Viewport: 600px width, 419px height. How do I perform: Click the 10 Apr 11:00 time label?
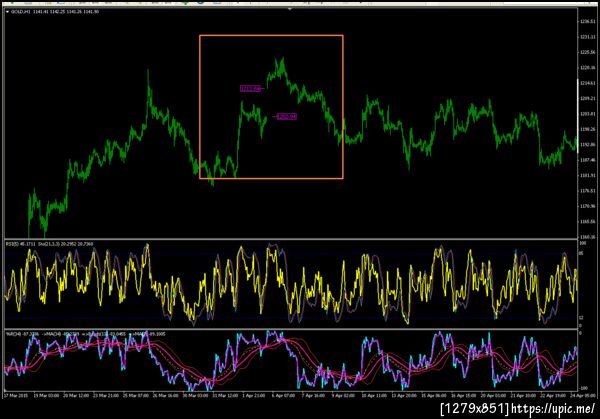374,396
